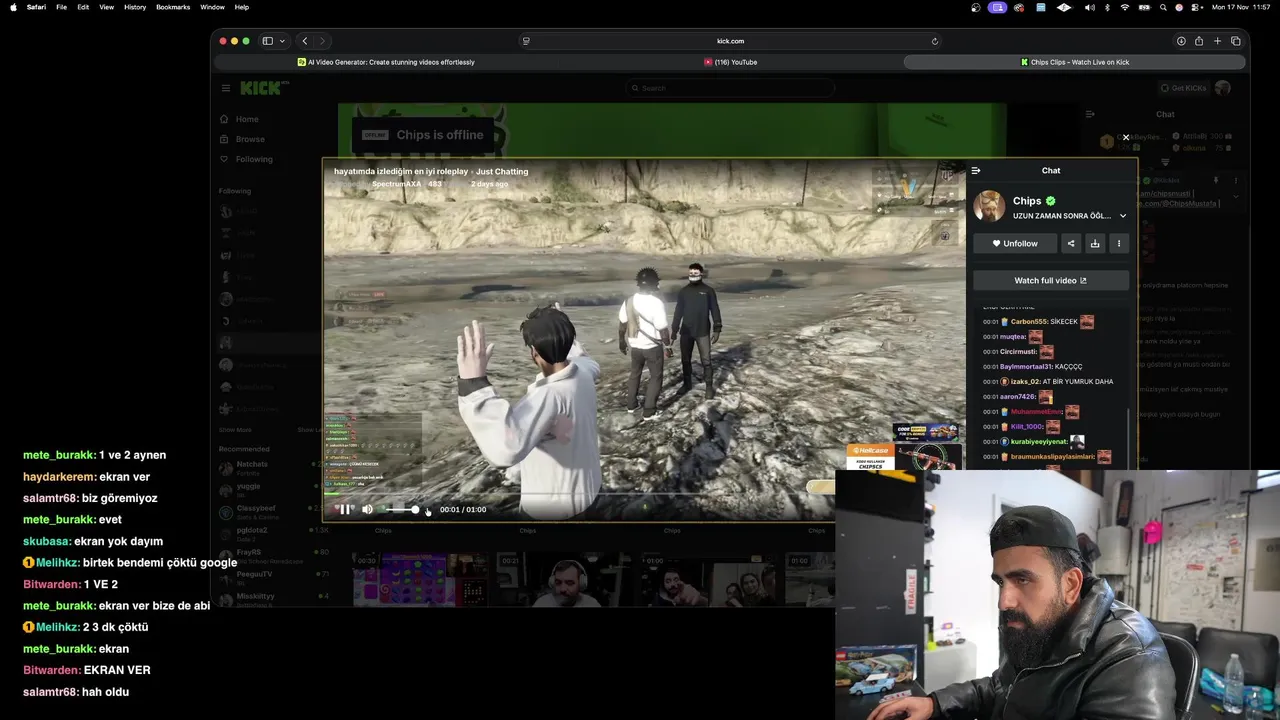This screenshot has height=720, width=1280.
Task: Click aaron7426 username in clip chat
Action: (x=1017, y=397)
